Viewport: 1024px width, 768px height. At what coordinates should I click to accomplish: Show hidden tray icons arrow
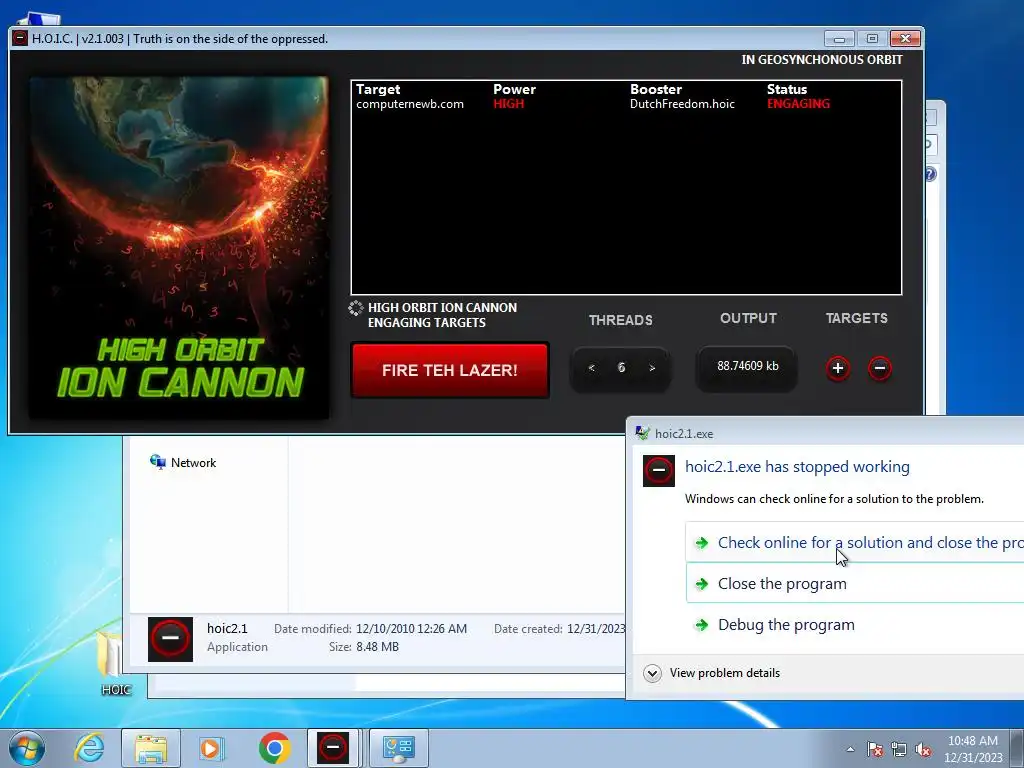(850, 749)
